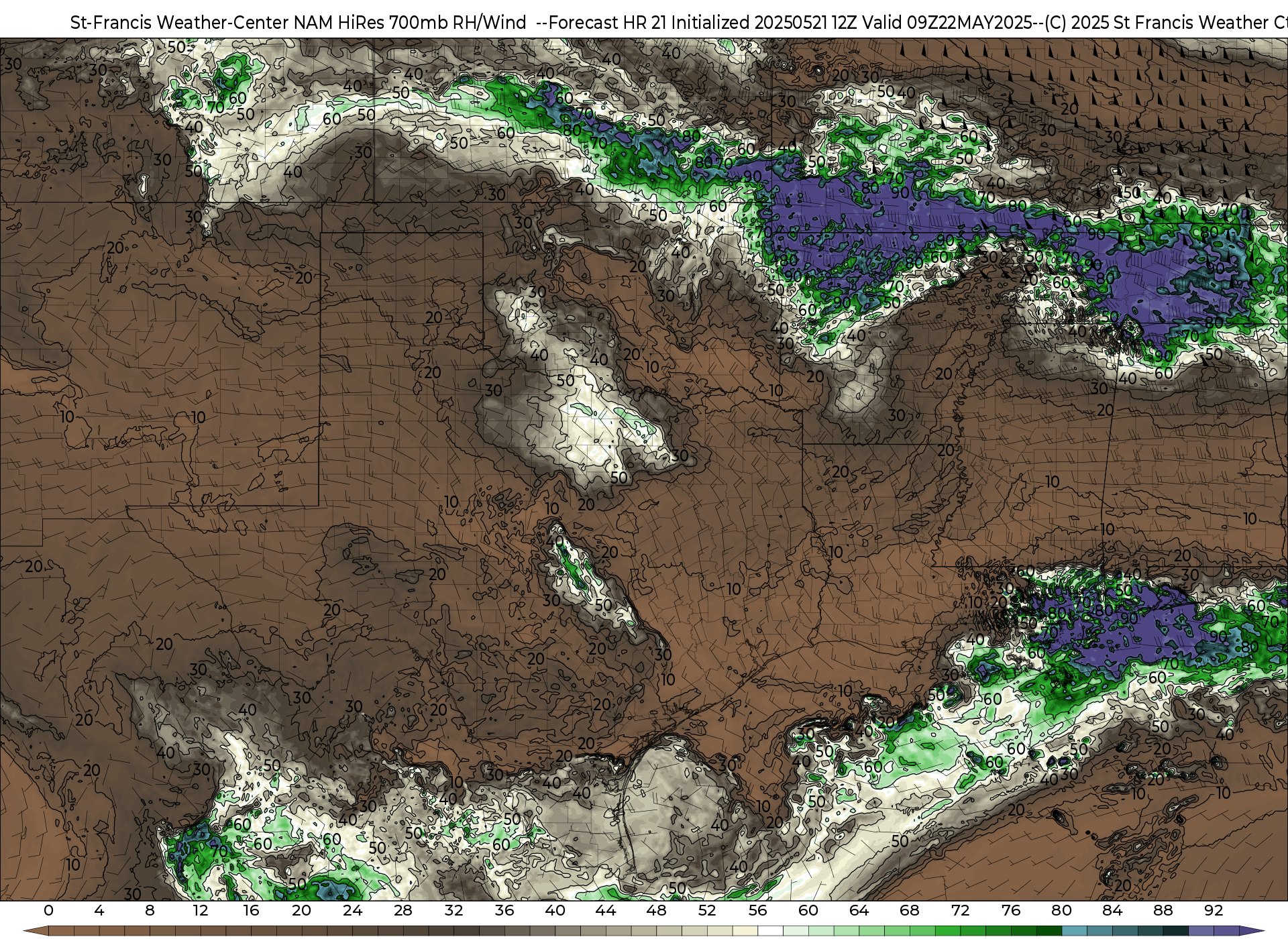Click the '64' label on the color scale
This screenshot has height=939, width=1288.
pyautogui.click(x=859, y=910)
